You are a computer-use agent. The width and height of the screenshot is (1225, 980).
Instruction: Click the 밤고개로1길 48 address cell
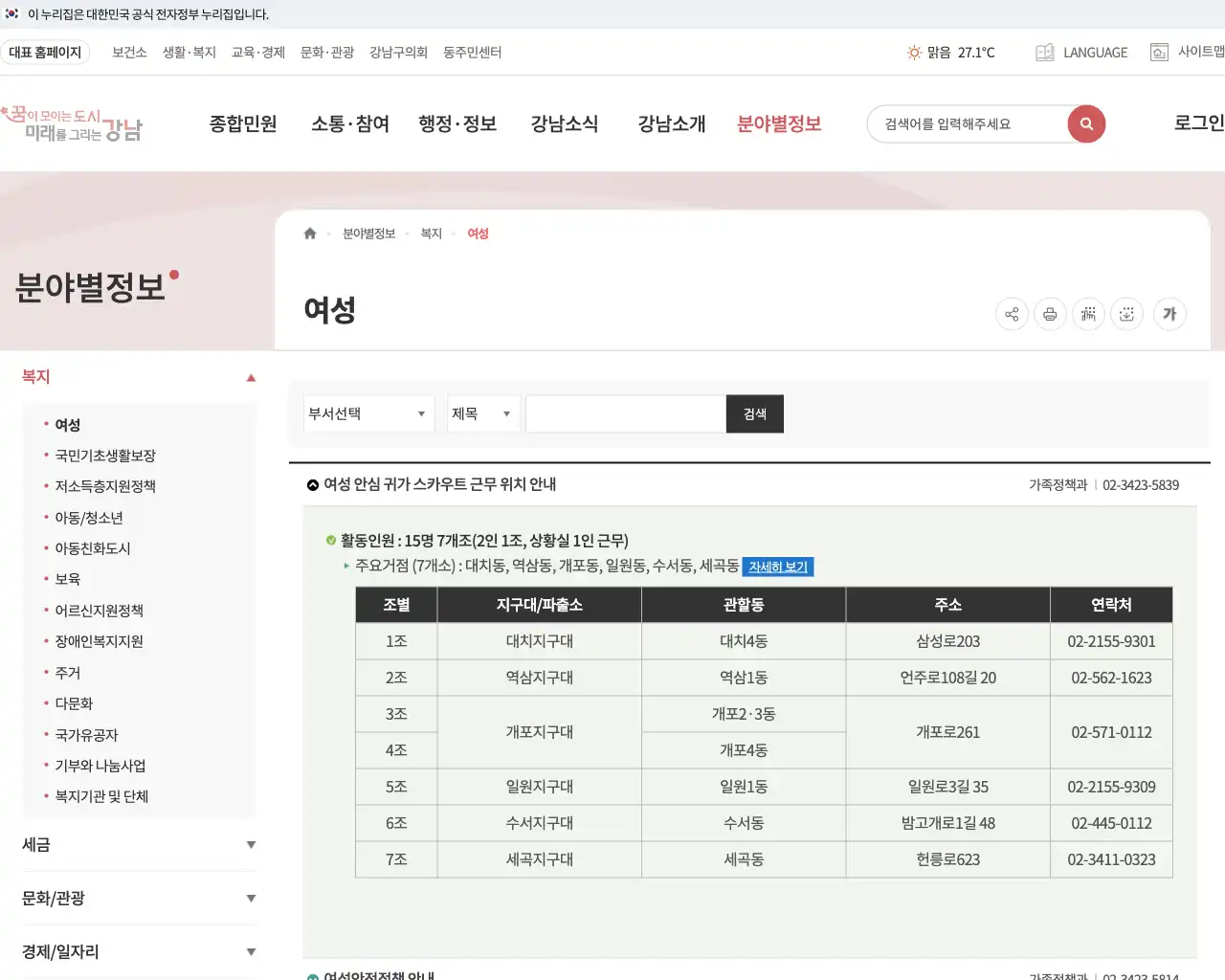[x=948, y=823]
